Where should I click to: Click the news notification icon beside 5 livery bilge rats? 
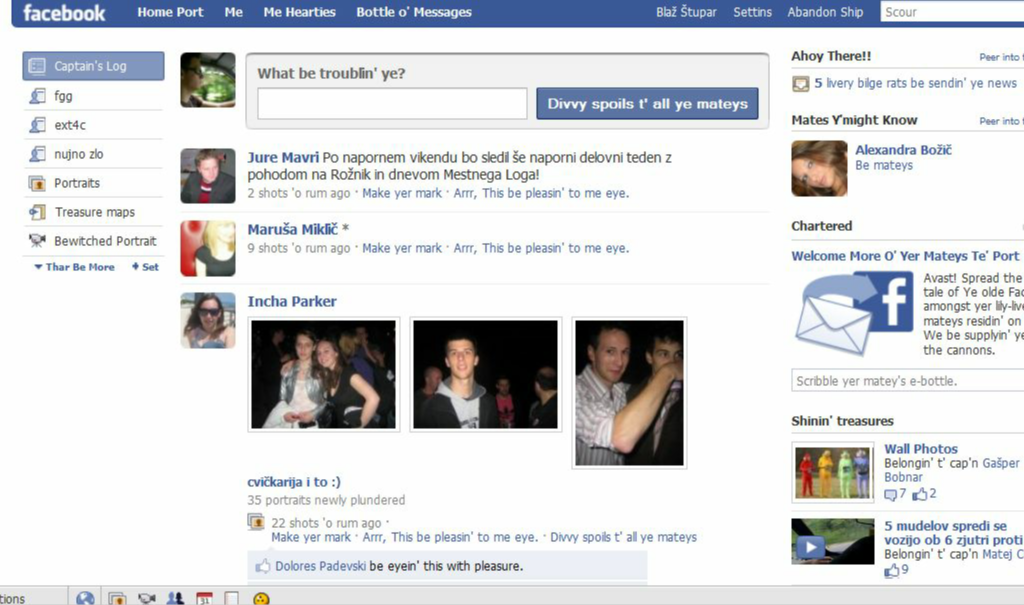pos(801,84)
